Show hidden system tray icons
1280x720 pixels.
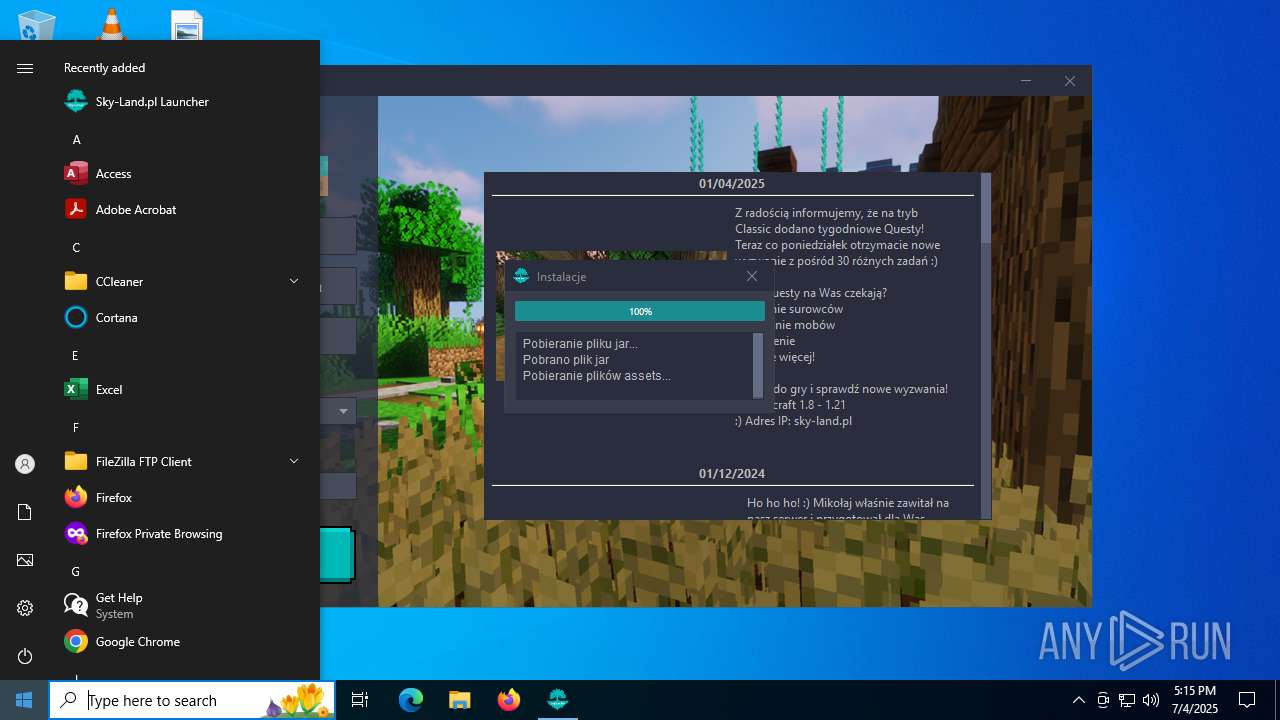click(1078, 700)
